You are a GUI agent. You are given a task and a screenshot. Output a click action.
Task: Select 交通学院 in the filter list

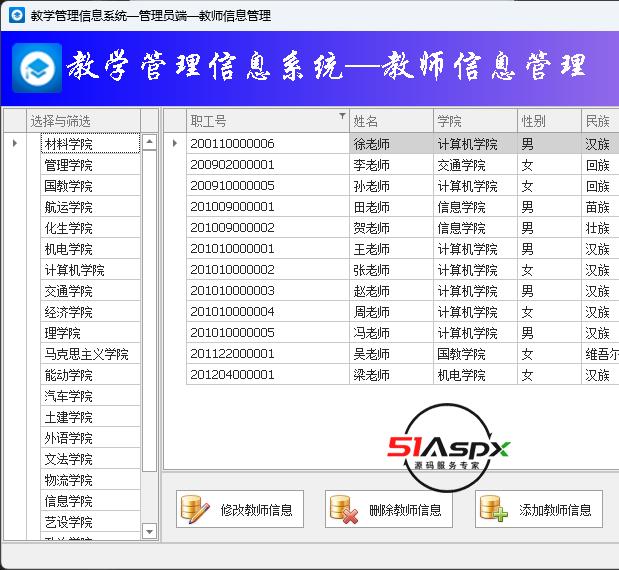[90, 291]
